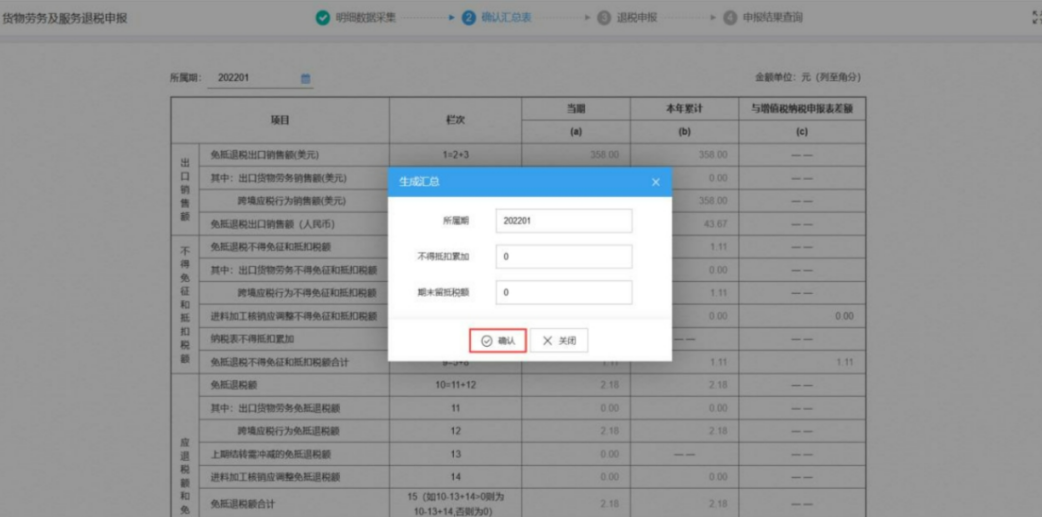Click the step 4 circle icon for 申报结果查询
The width and height of the screenshot is (1042, 517).
730,18
